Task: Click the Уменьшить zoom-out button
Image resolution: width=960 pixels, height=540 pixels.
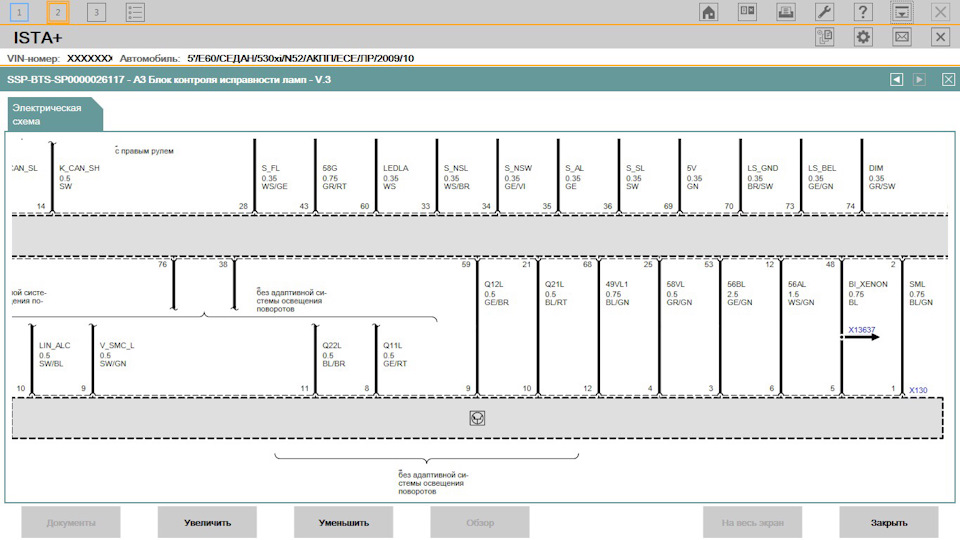Action: click(x=343, y=522)
